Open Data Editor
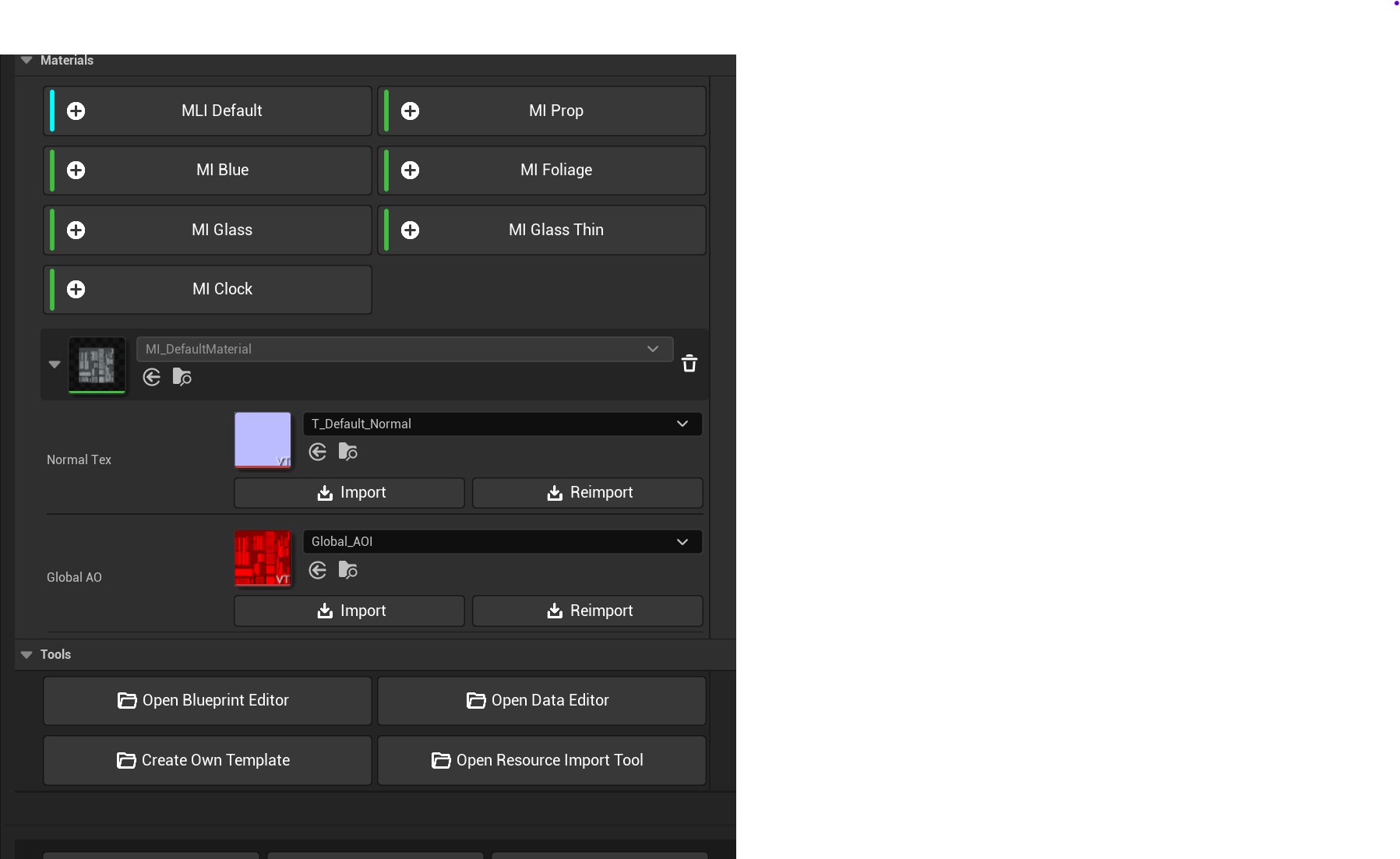Viewport: 1400px width, 859px height. click(x=541, y=700)
